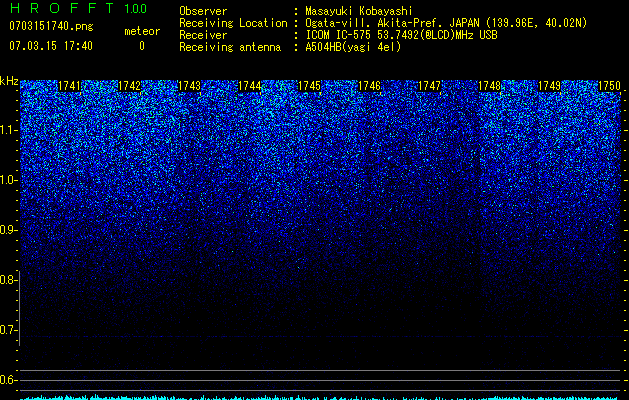This screenshot has height=400, width=629.
Task: Click the 1745 time marker
Action: pyautogui.click(x=309, y=86)
